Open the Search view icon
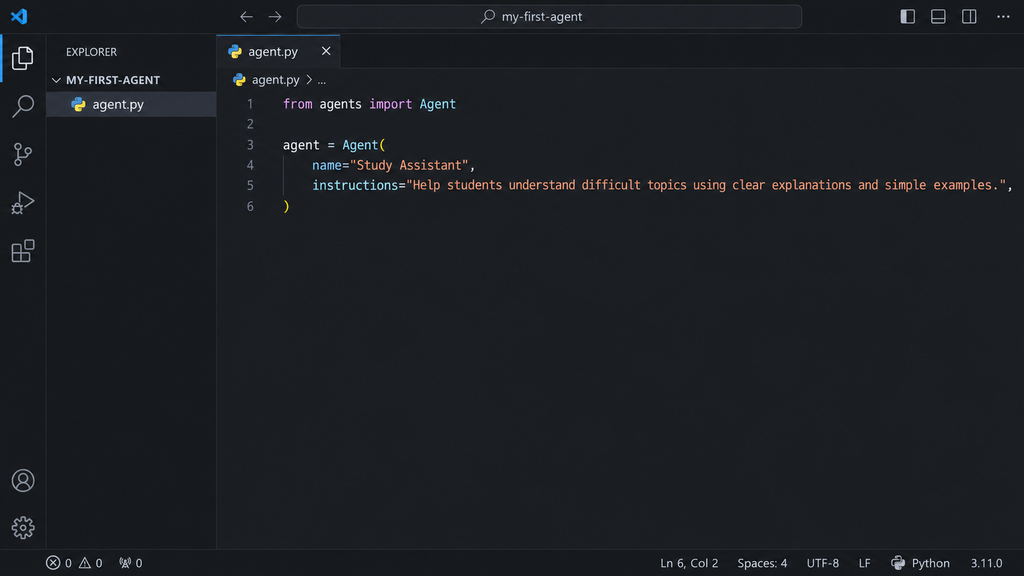The image size is (1024, 576). point(23,106)
